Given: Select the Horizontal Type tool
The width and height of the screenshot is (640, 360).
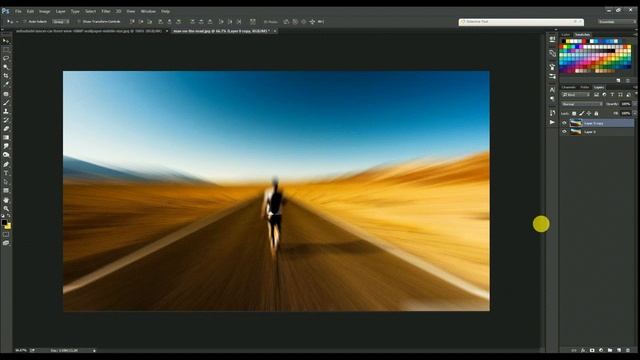Looking at the screenshot, I should pos(6,173).
